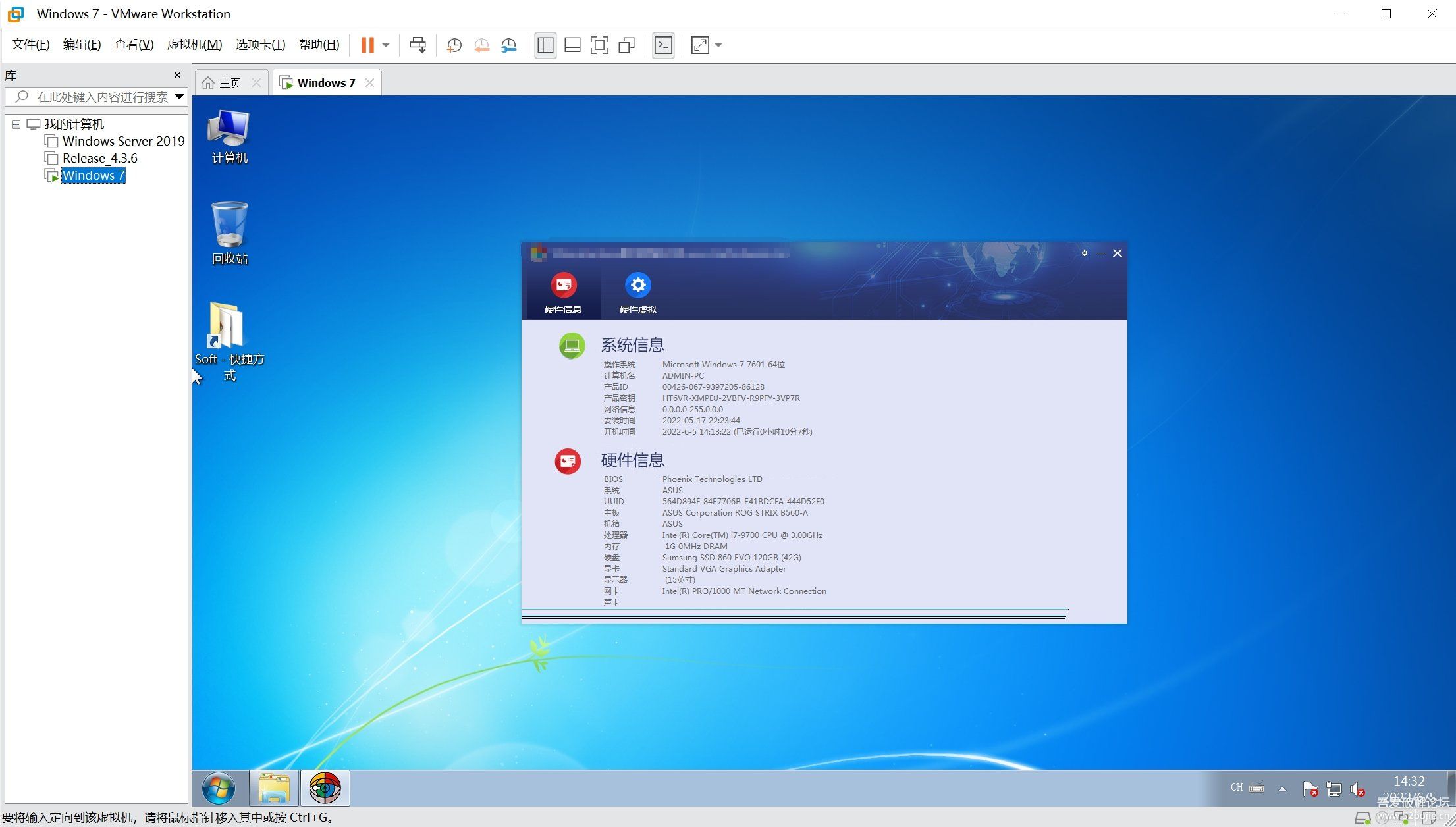Select the Windows 7 VM in the library
The width and height of the screenshot is (1456, 827).
tap(93, 175)
